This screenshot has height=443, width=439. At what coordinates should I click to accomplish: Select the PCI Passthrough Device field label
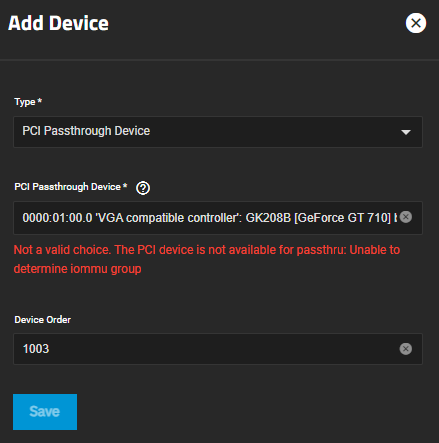click(x=67, y=187)
